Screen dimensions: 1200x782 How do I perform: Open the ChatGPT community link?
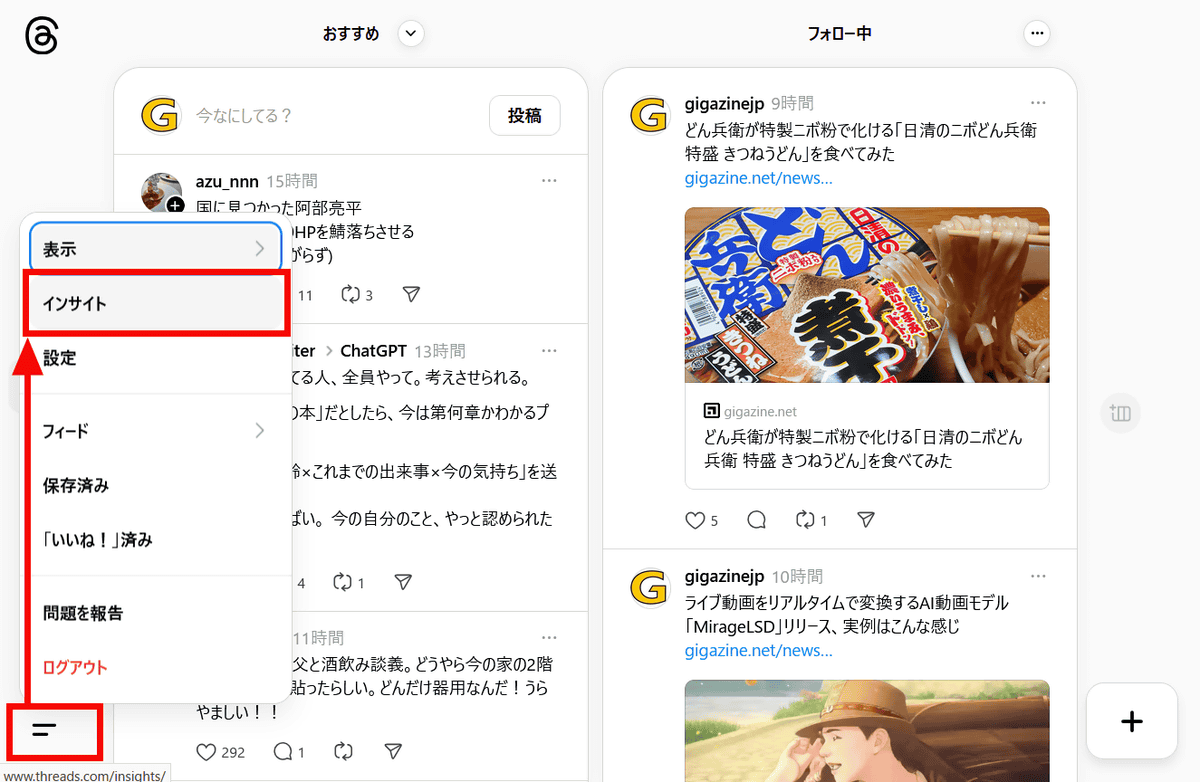coord(373,351)
